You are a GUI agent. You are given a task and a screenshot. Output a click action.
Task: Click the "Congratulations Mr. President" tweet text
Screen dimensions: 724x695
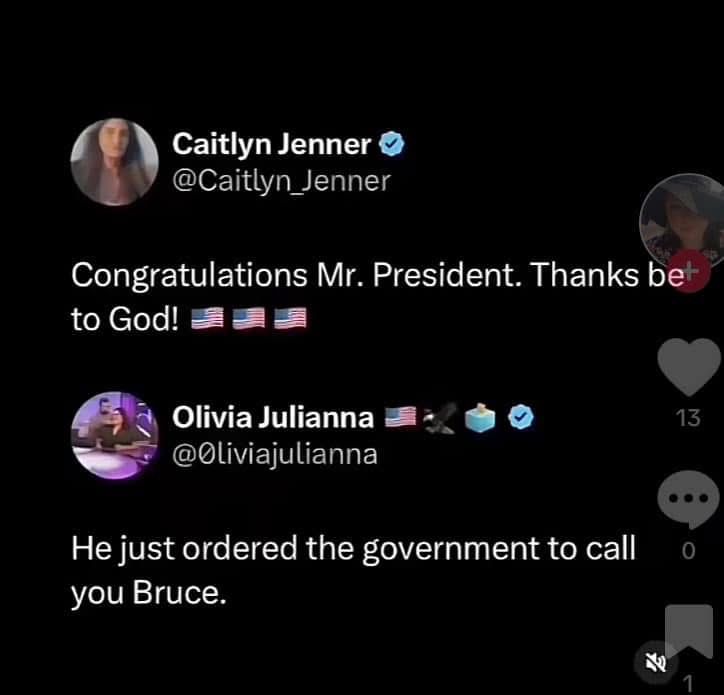[x=377, y=297]
